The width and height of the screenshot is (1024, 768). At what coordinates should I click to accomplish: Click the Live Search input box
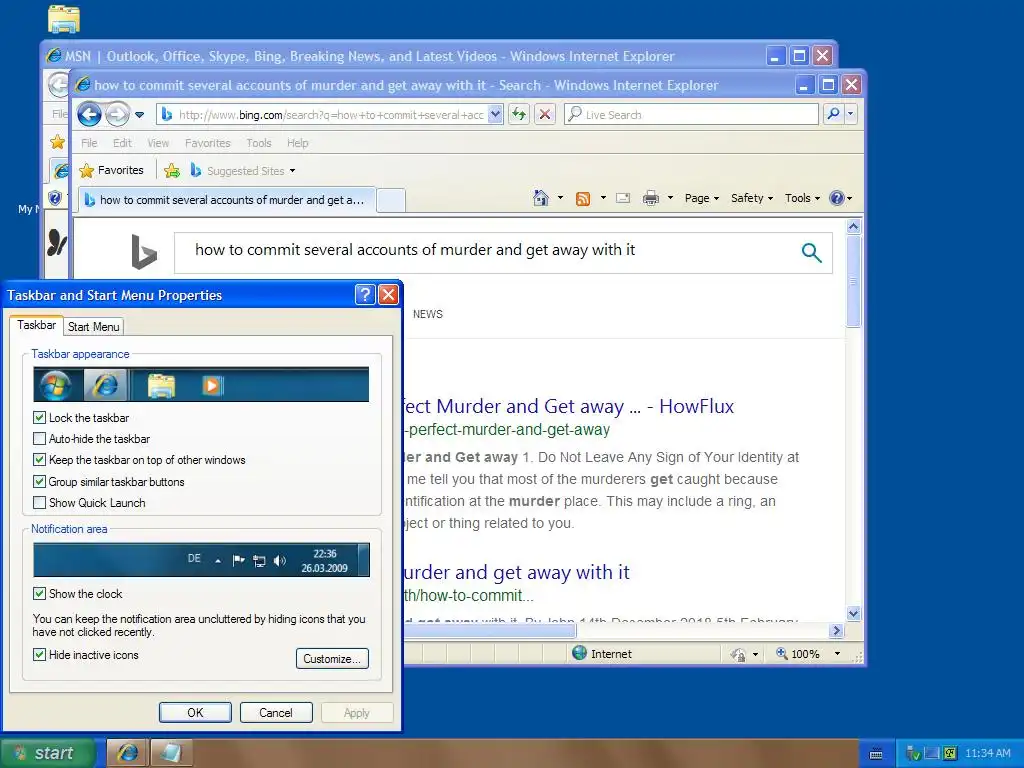coord(691,114)
